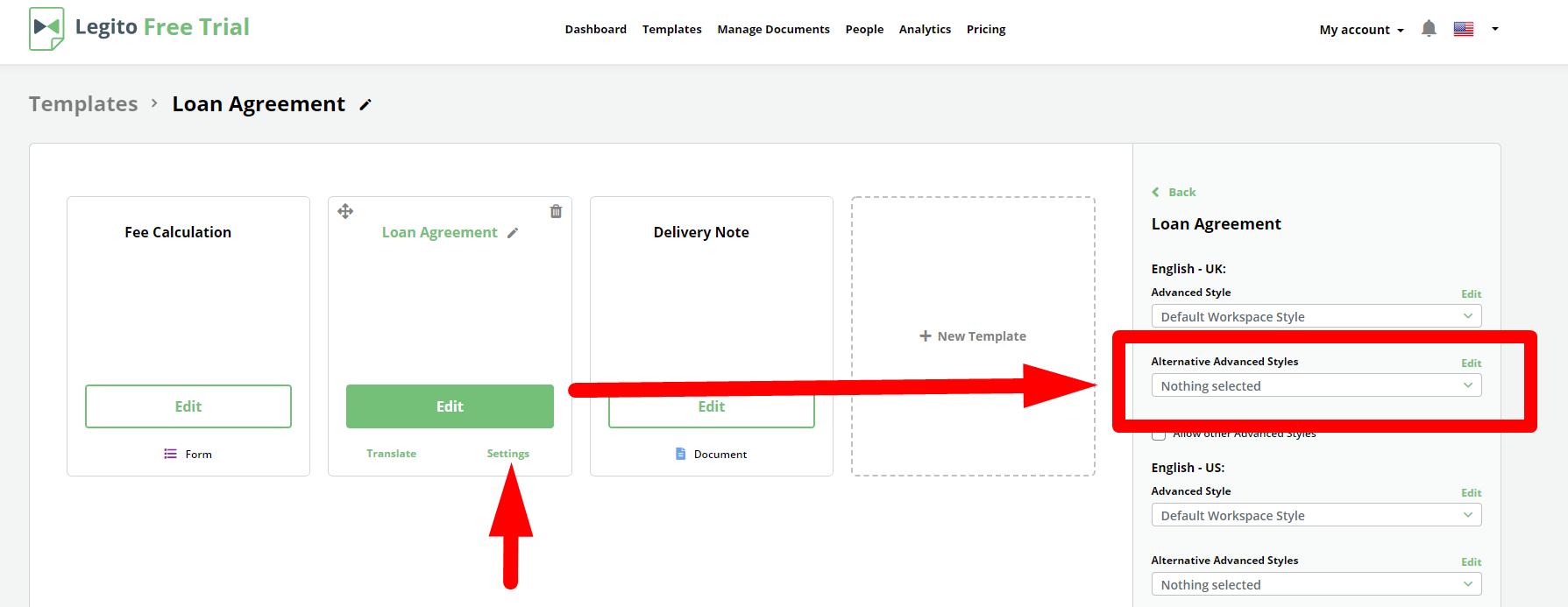
Task: Go to Manage Documents menu
Action: (x=773, y=30)
